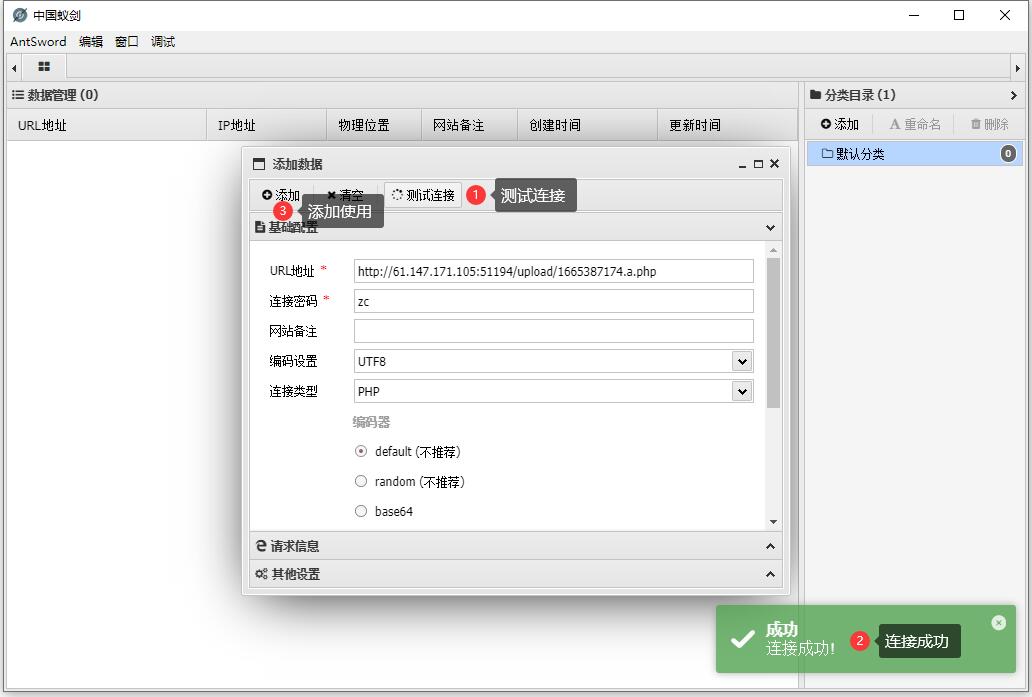The height and width of the screenshot is (697, 1032).
Task: Maximize the 添加数据 dialog
Action: tap(758, 164)
